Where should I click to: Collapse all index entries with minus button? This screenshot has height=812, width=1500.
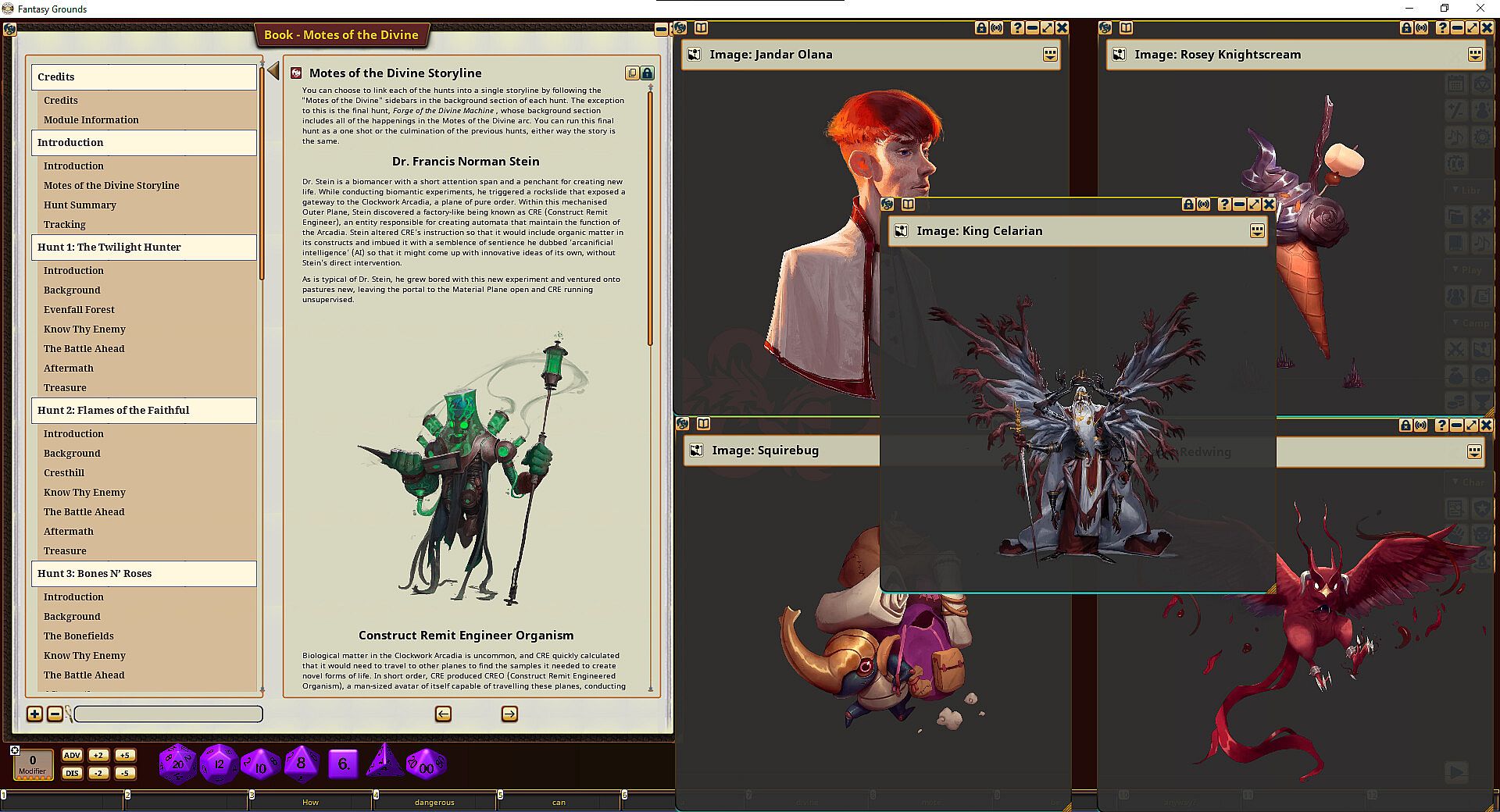(x=55, y=714)
